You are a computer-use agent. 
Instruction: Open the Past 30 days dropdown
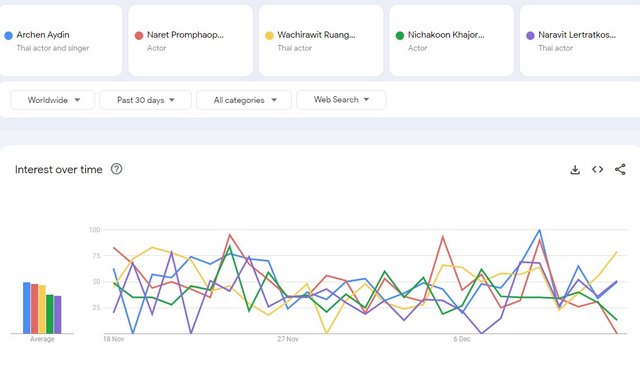[x=145, y=100]
